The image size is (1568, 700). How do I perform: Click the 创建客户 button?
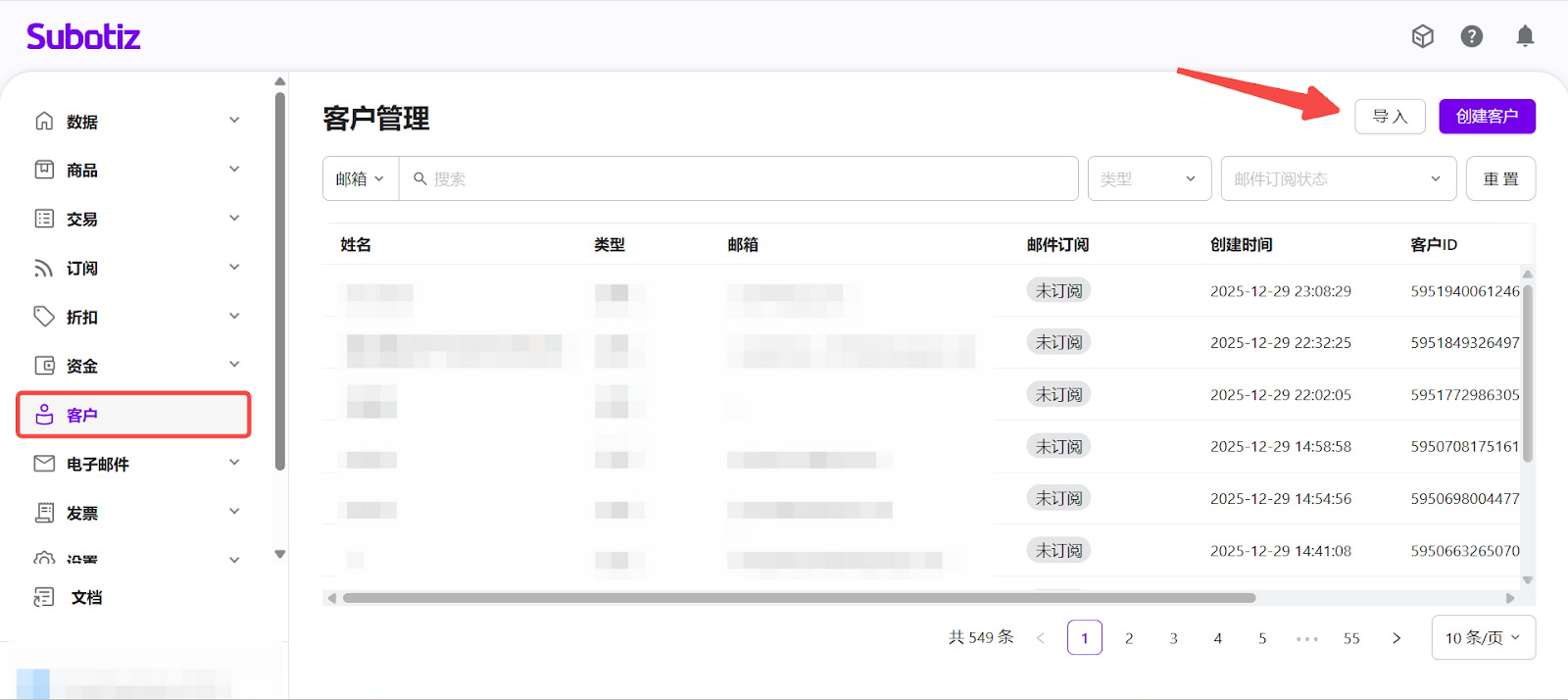[1487, 117]
